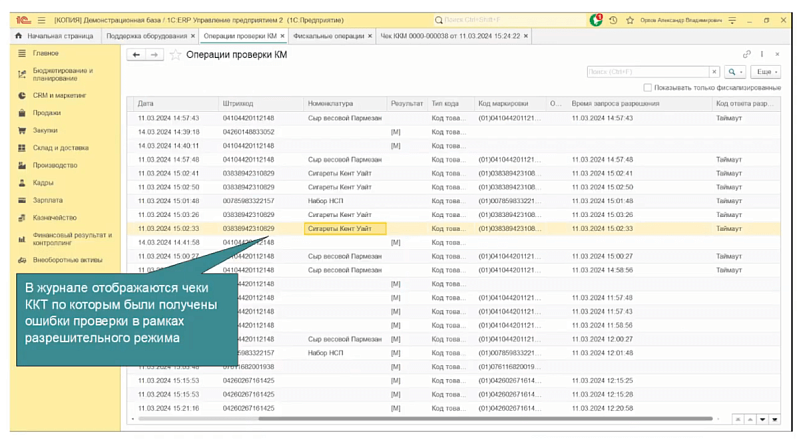This screenshot has height=444, width=799.
Task: Switch to Фискальные операции tab
Action: 329,36
